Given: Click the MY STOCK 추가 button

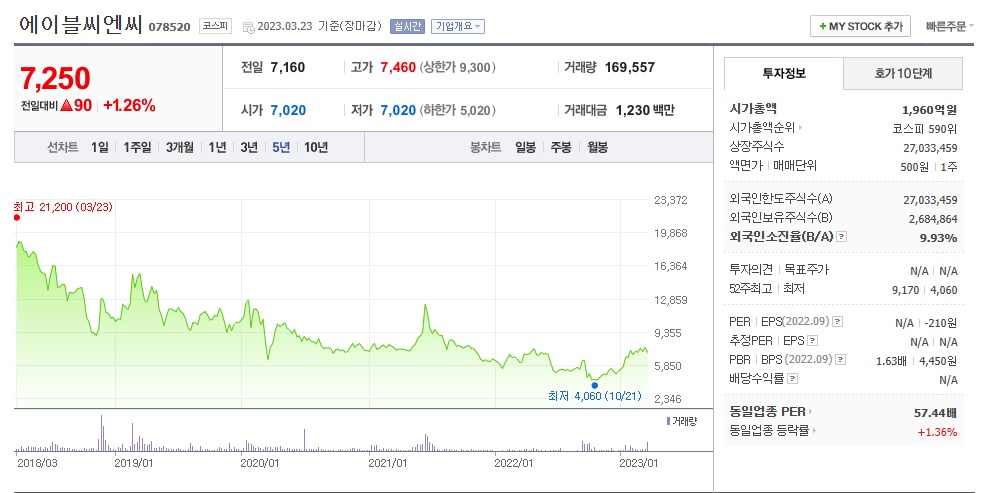Looking at the screenshot, I should (860, 26).
